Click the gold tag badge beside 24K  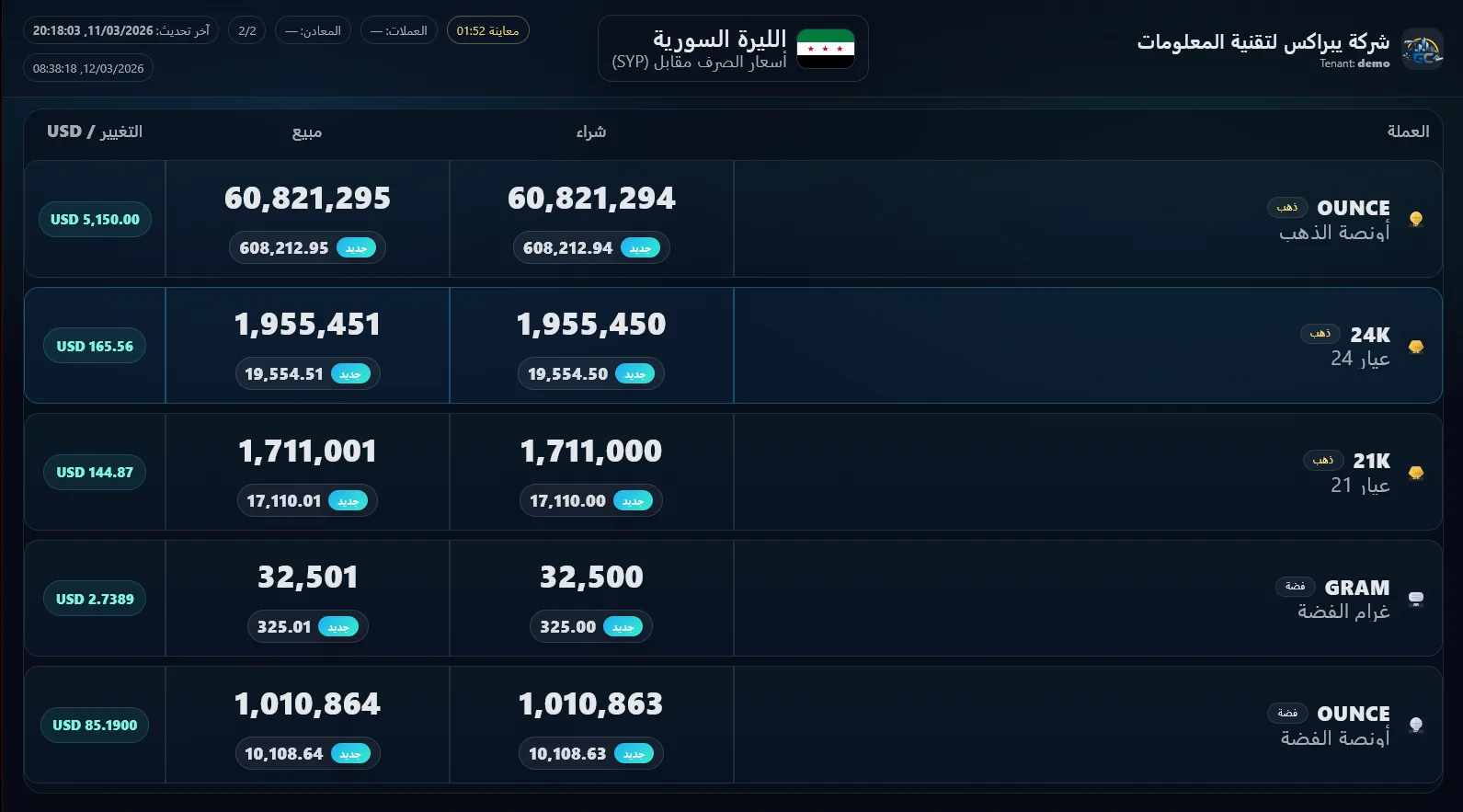tap(1320, 334)
